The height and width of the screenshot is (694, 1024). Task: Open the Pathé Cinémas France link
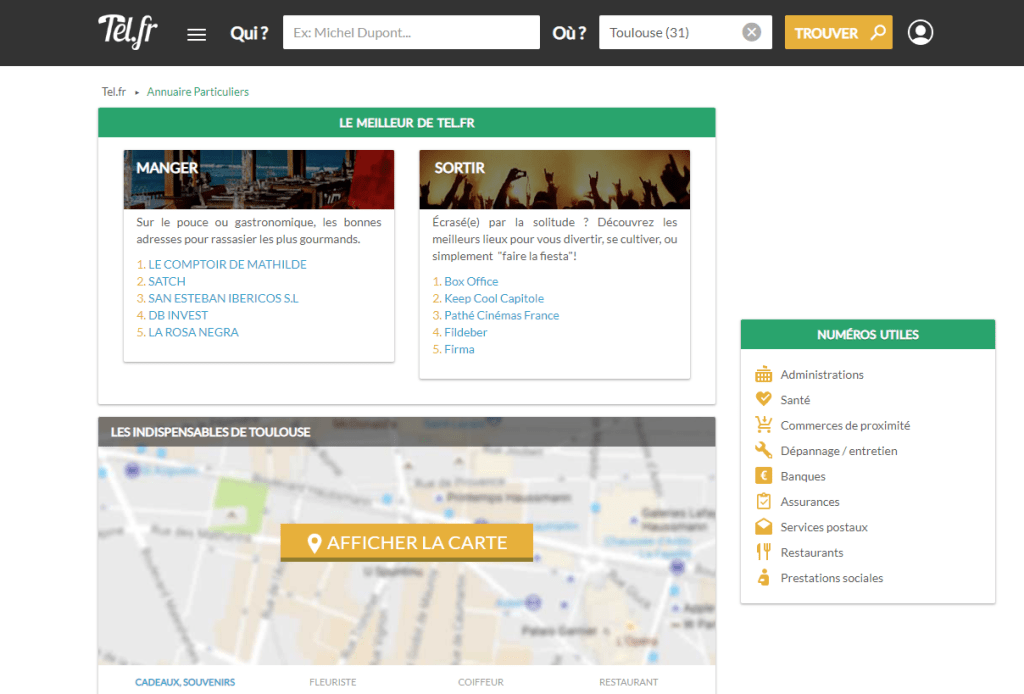pos(501,316)
